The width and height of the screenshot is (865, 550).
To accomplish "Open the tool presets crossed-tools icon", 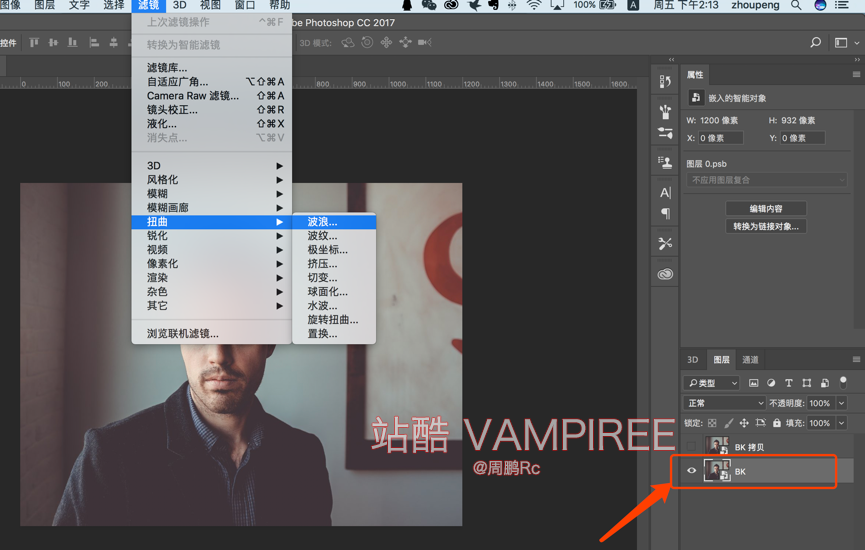I will (x=665, y=243).
